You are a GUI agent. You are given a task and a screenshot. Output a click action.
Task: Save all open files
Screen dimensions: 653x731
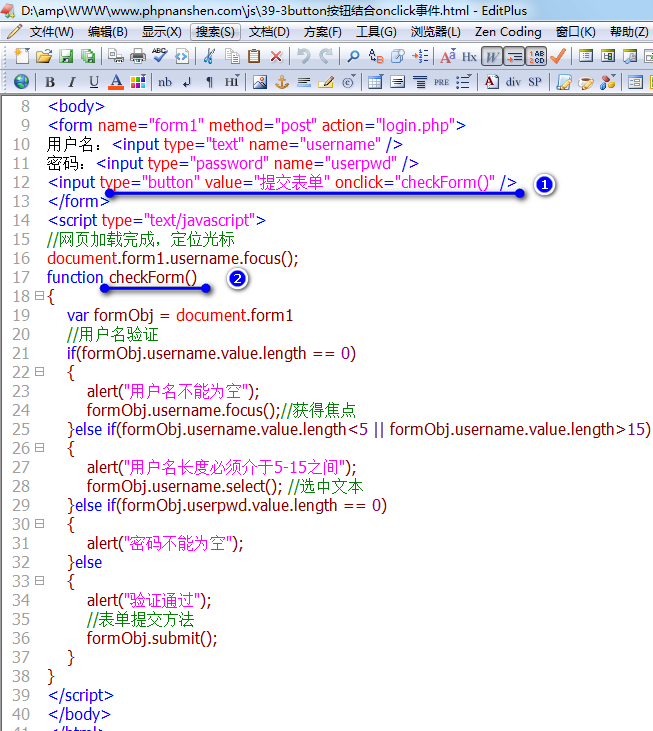[88, 56]
